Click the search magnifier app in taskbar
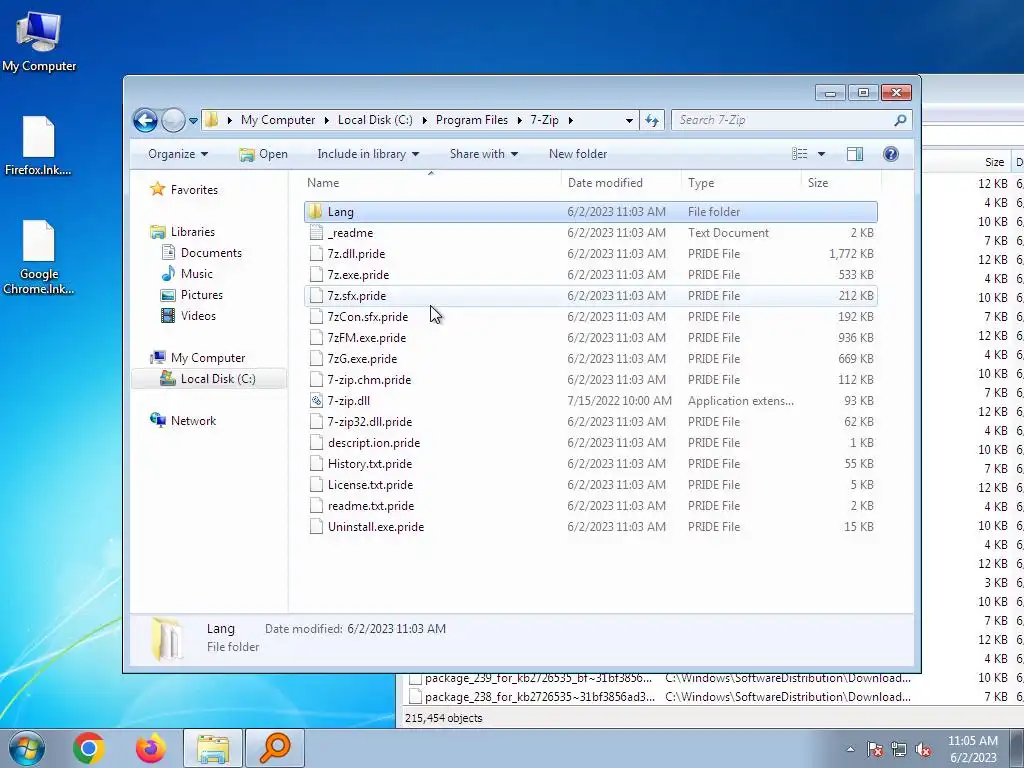 pyautogui.click(x=275, y=748)
